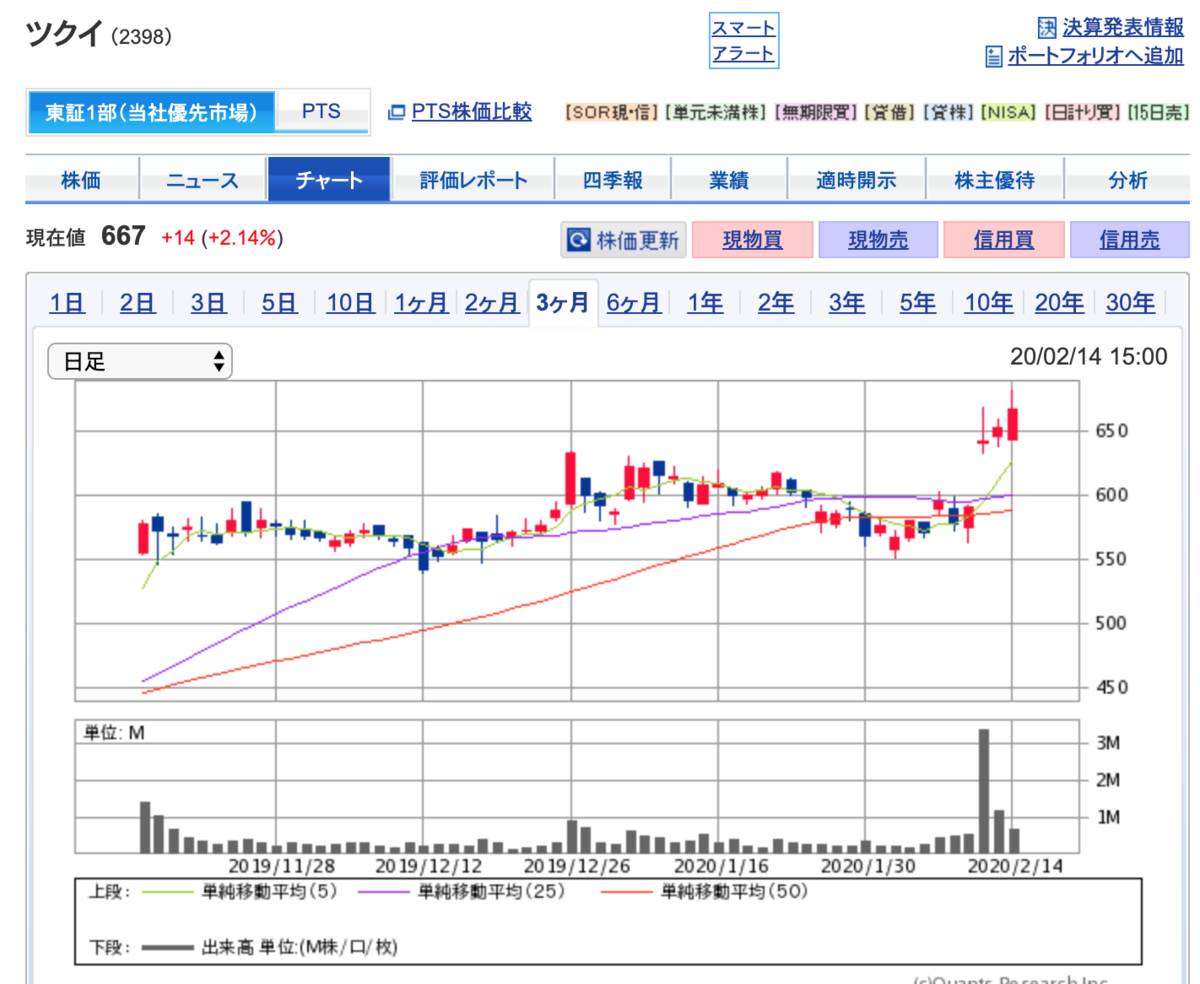Open the 業績 tab
1200x984 pixels.
coord(729,181)
